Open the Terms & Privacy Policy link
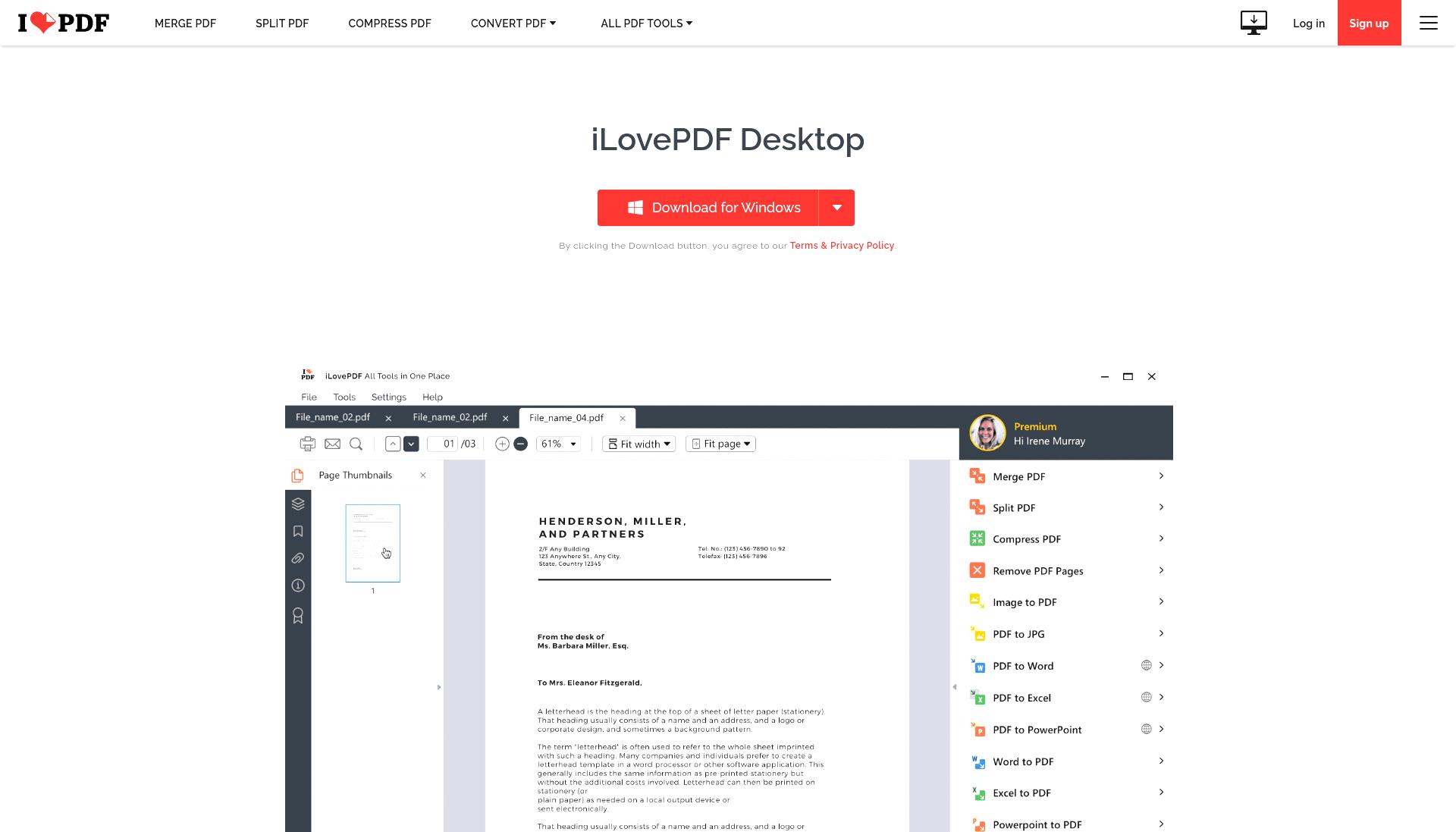 click(x=842, y=246)
